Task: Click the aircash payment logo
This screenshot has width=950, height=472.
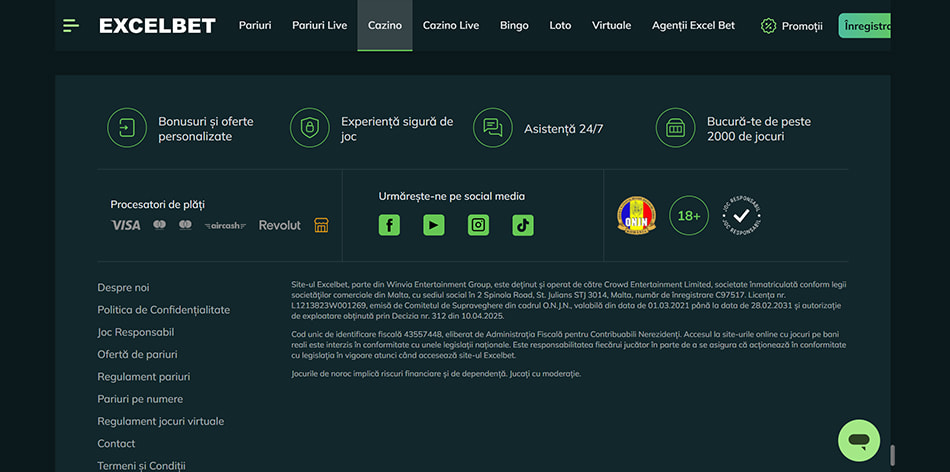Action: [x=225, y=226]
